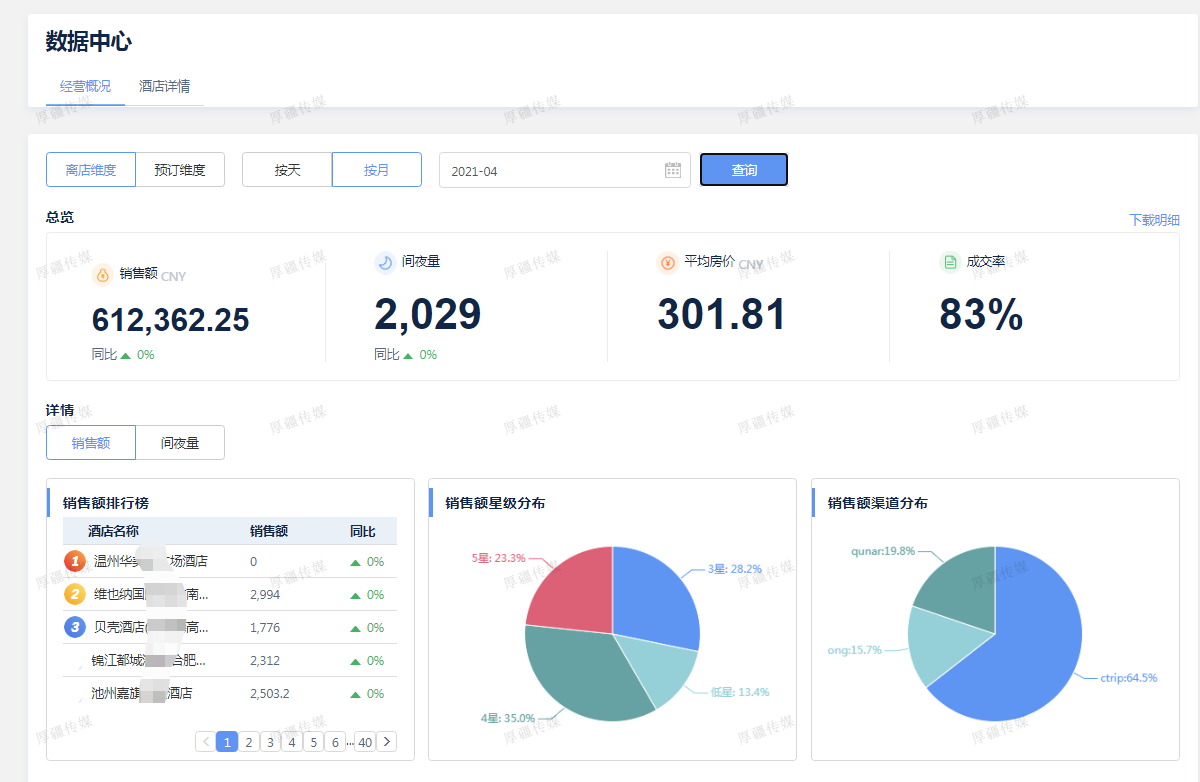Click the next-page chevron in pagination
Viewport: 1200px width, 782px height.
point(387,741)
